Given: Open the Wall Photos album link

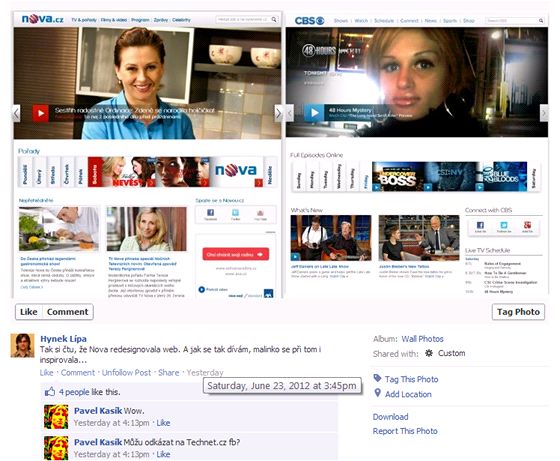Looking at the screenshot, I should click(422, 339).
